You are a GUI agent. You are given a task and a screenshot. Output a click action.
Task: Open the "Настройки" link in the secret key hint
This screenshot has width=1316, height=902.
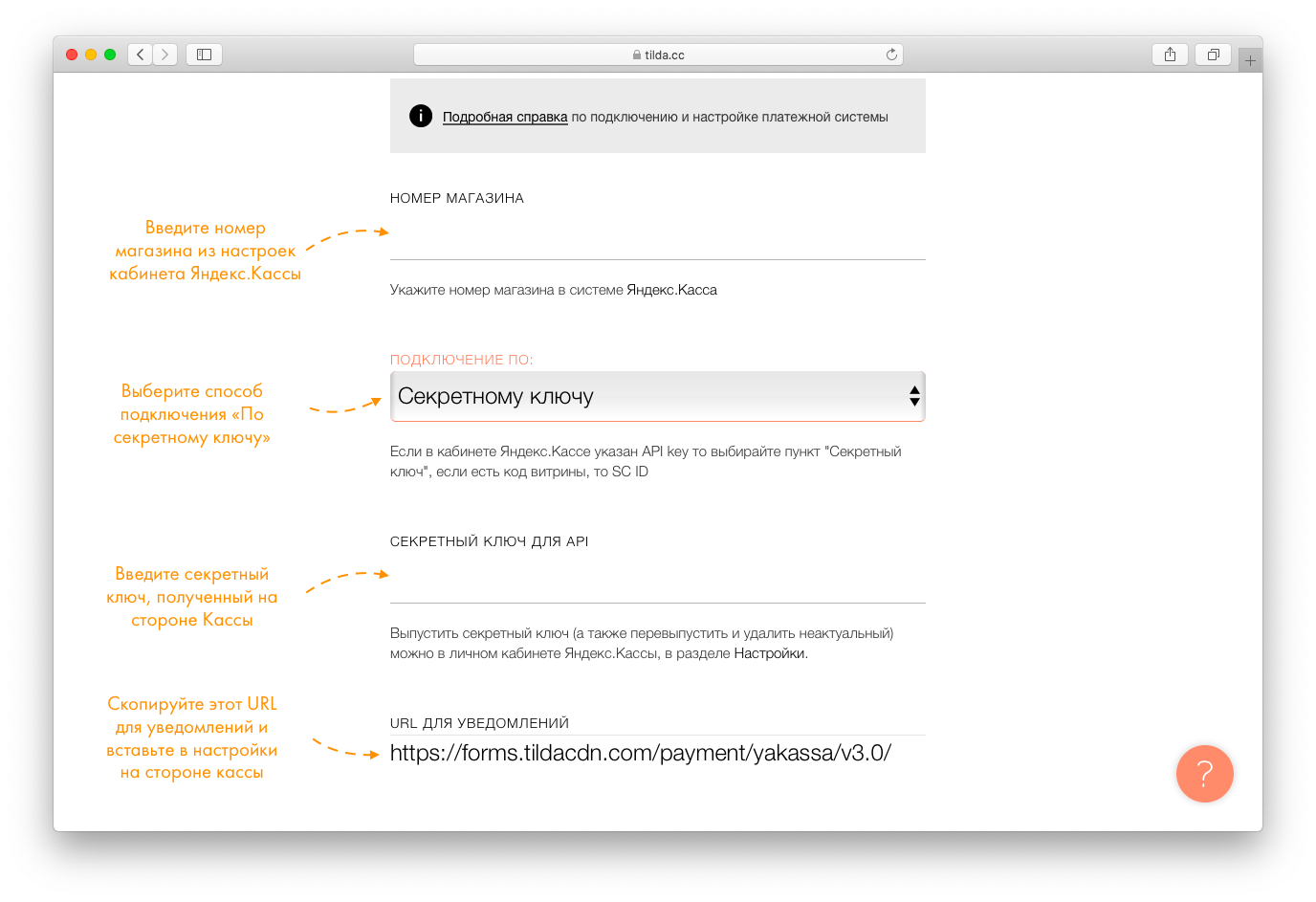pos(770,653)
